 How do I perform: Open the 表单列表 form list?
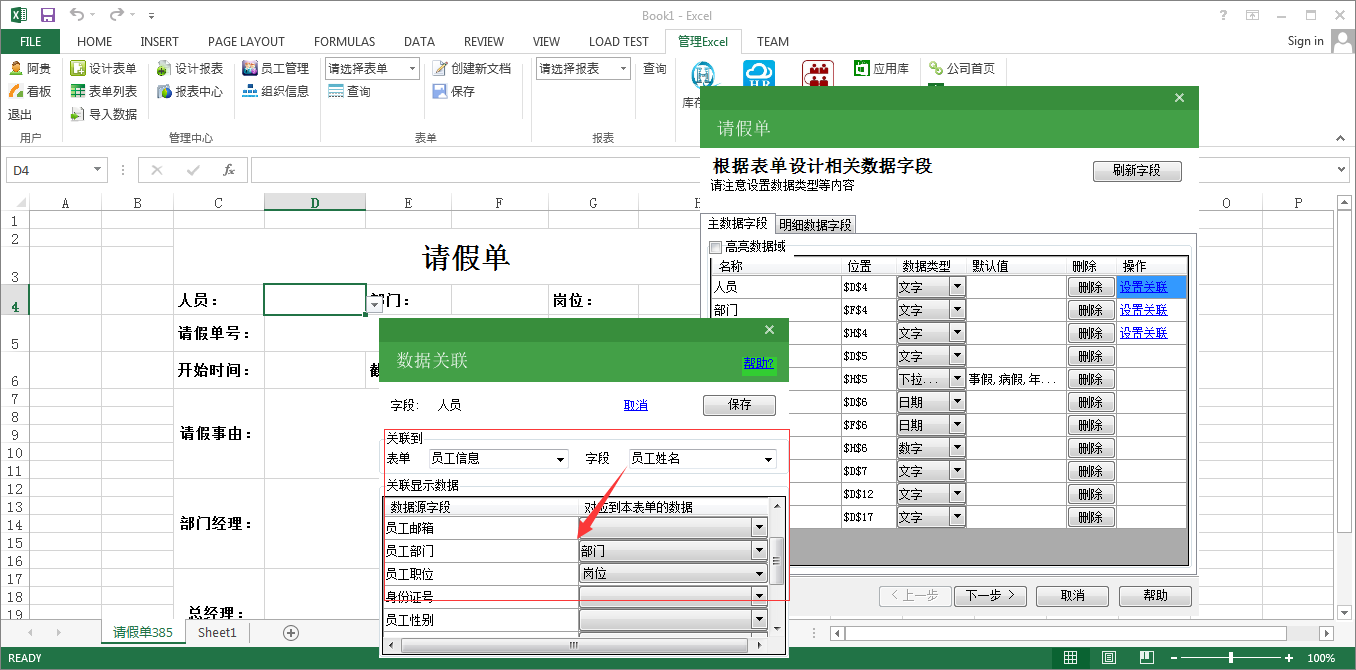click(103, 91)
